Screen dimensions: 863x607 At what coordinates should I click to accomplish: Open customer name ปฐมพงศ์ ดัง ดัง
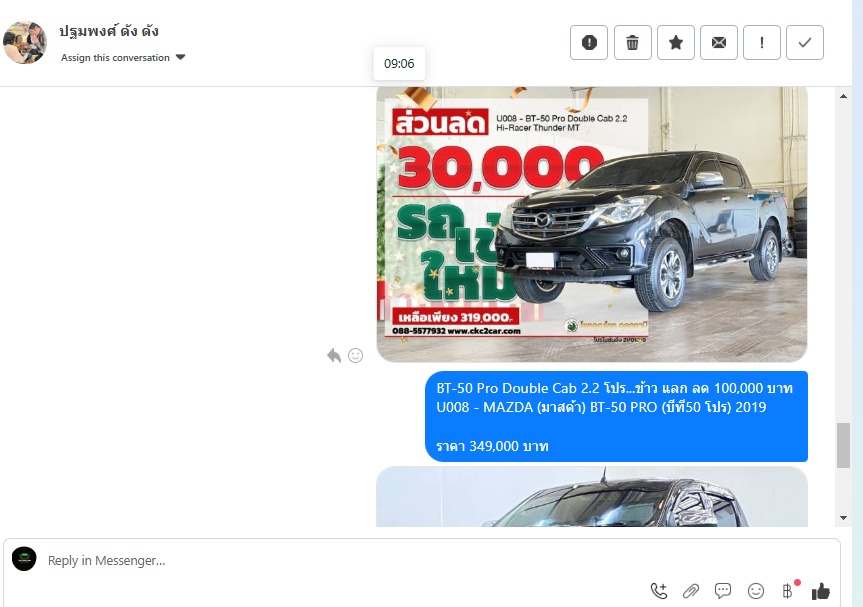coord(109,31)
